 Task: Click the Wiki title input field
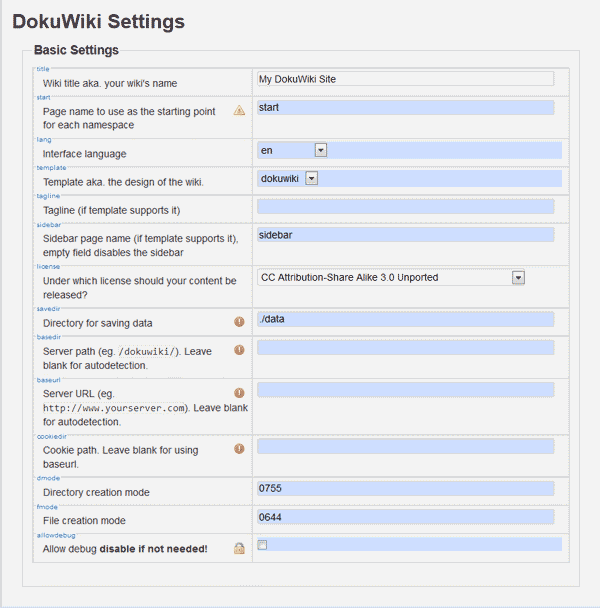[x=405, y=79]
